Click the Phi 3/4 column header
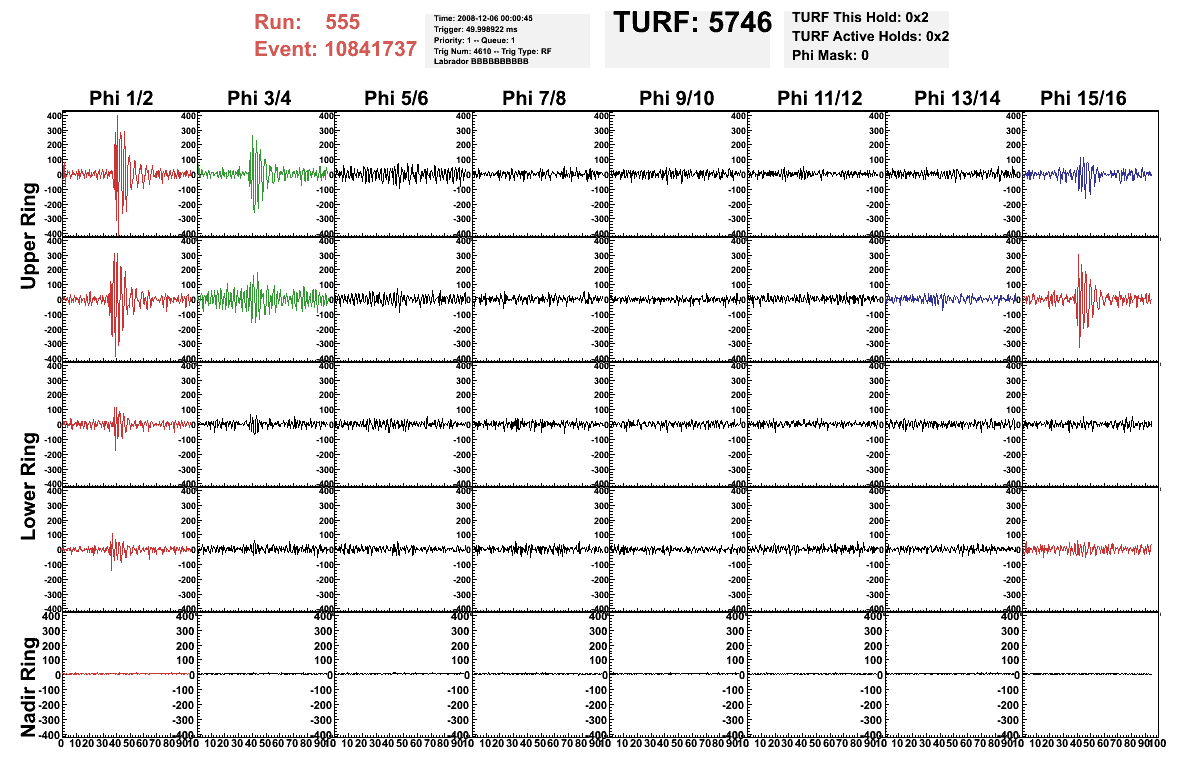1196x772 pixels. coord(259,98)
